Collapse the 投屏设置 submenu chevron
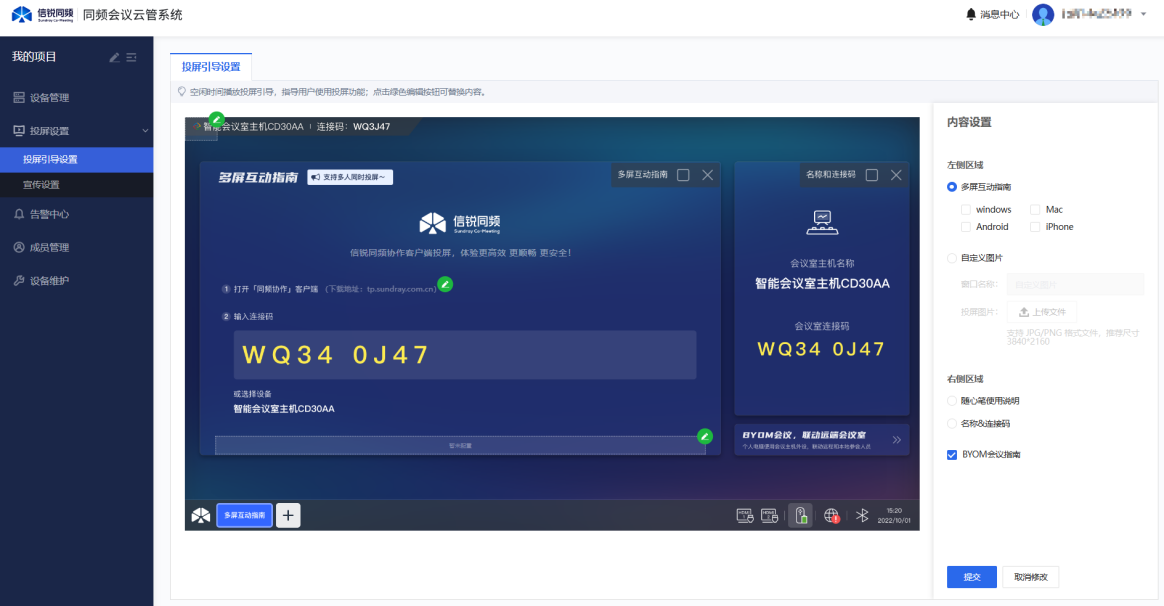Screen dimensions: 1164x606 point(146,131)
